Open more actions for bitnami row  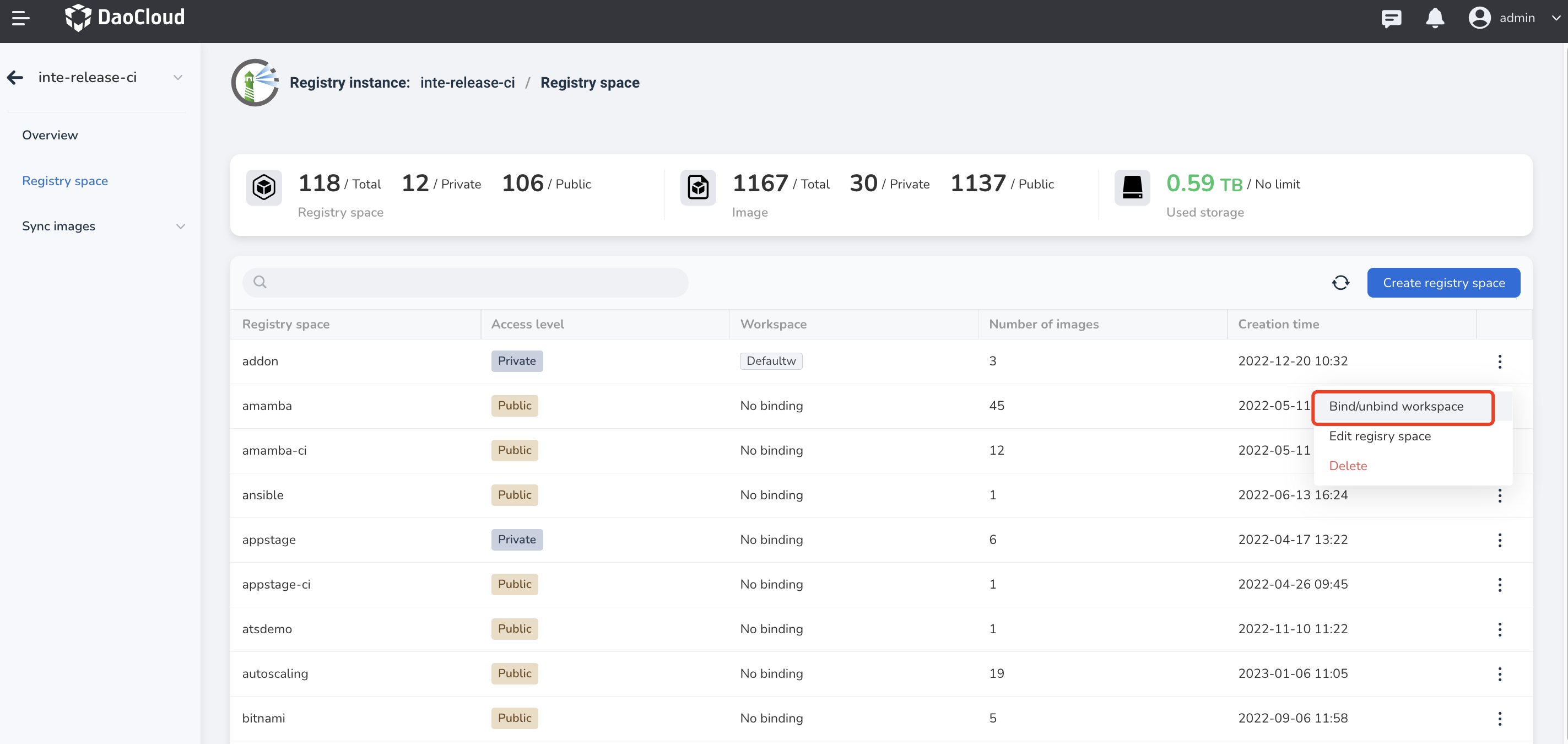click(1499, 719)
